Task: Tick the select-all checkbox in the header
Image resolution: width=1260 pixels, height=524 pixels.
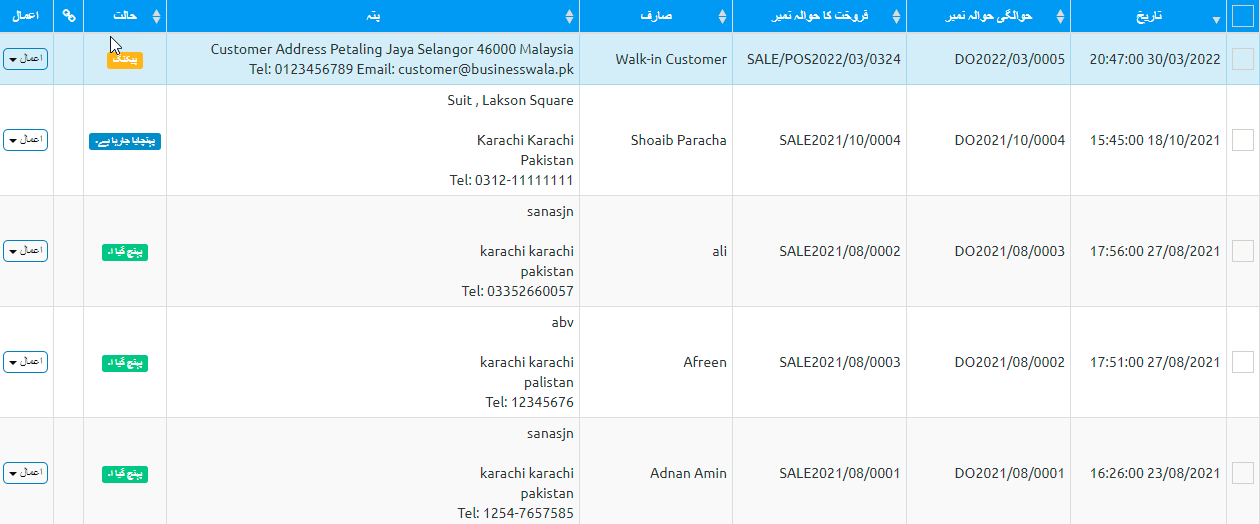Action: point(1243,16)
